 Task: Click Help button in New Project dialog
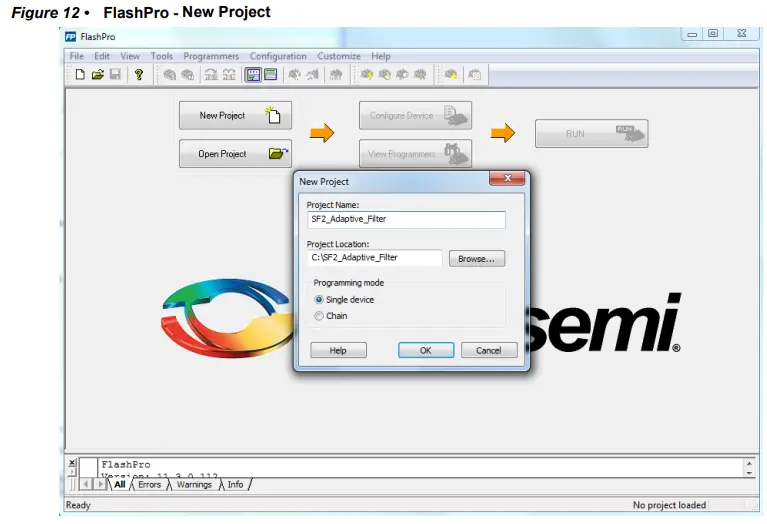pos(338,350)
